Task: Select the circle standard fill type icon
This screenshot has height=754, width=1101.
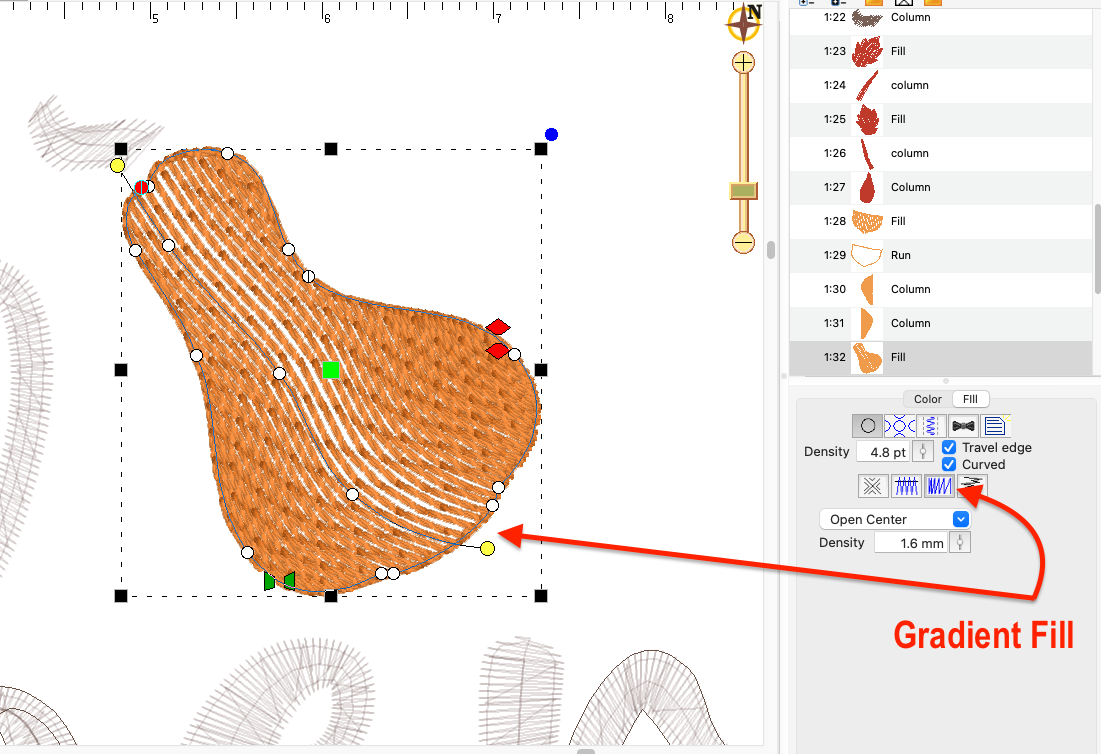Action: (868, 426)
